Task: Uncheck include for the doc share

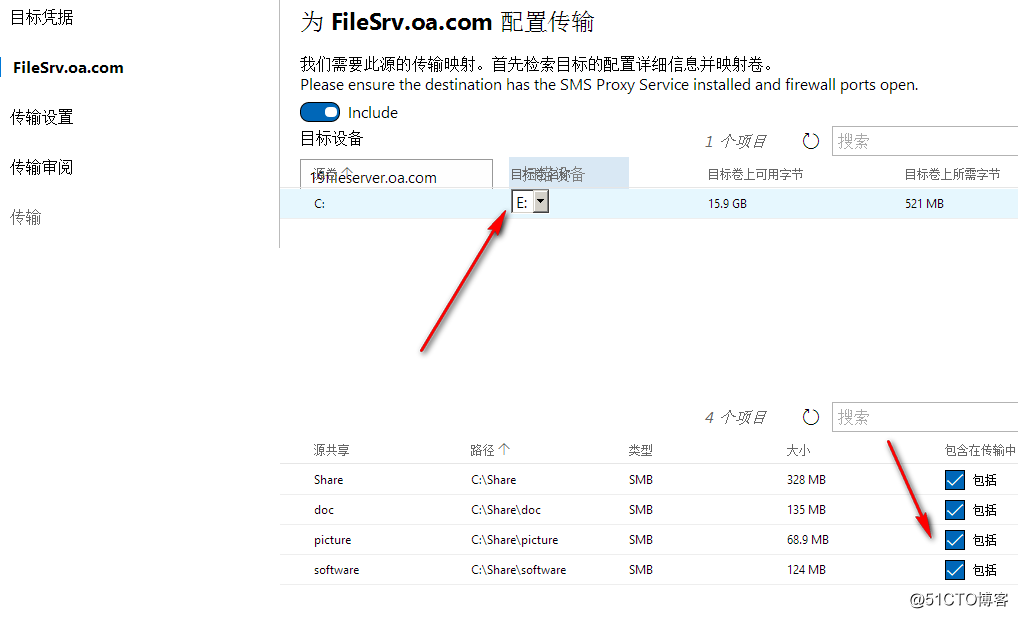Action: 954,510
